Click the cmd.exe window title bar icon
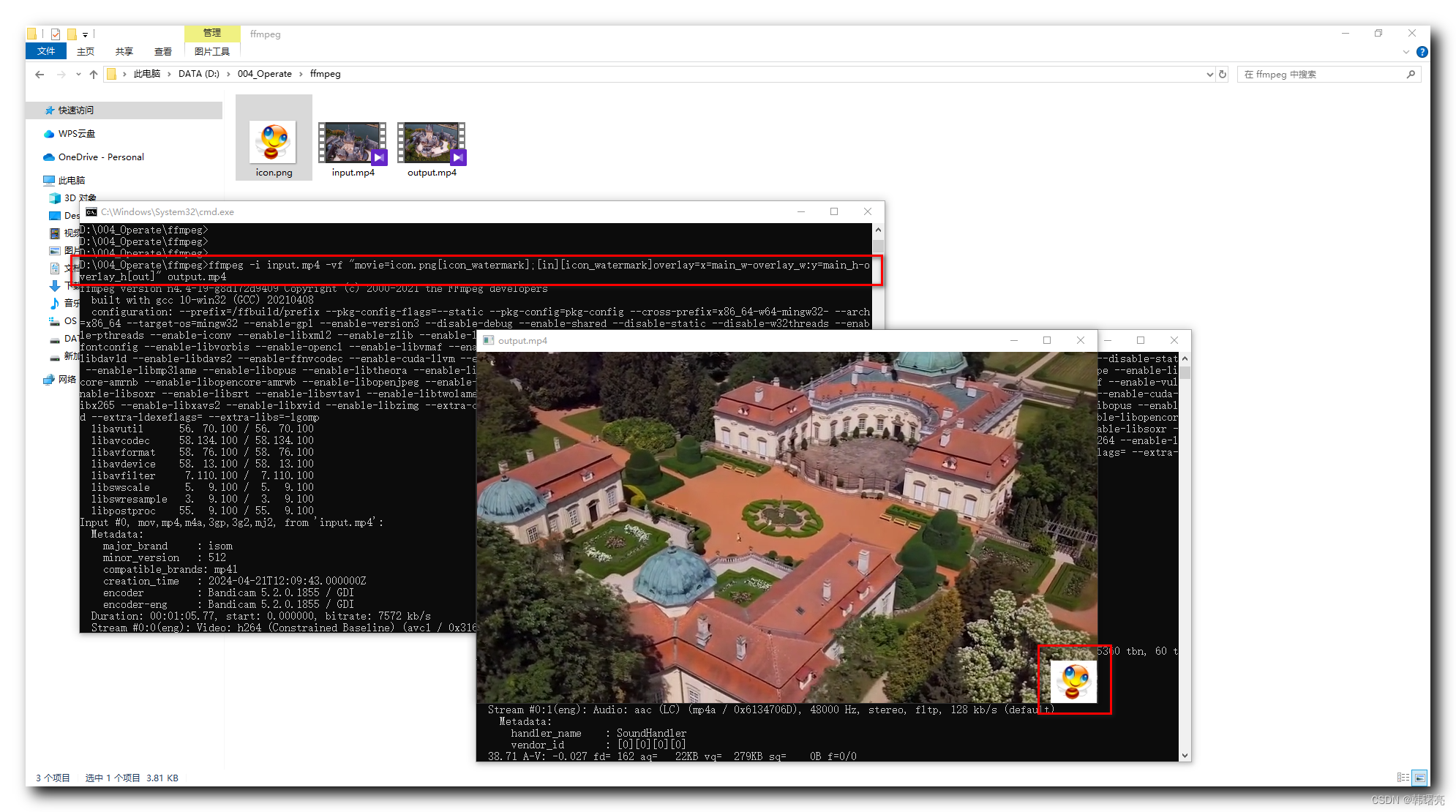The width and height of the screenshot is (1456, 812). [x=91, y=212]
